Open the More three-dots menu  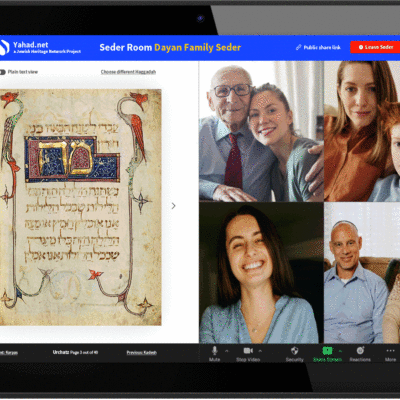tap(390, 354)
